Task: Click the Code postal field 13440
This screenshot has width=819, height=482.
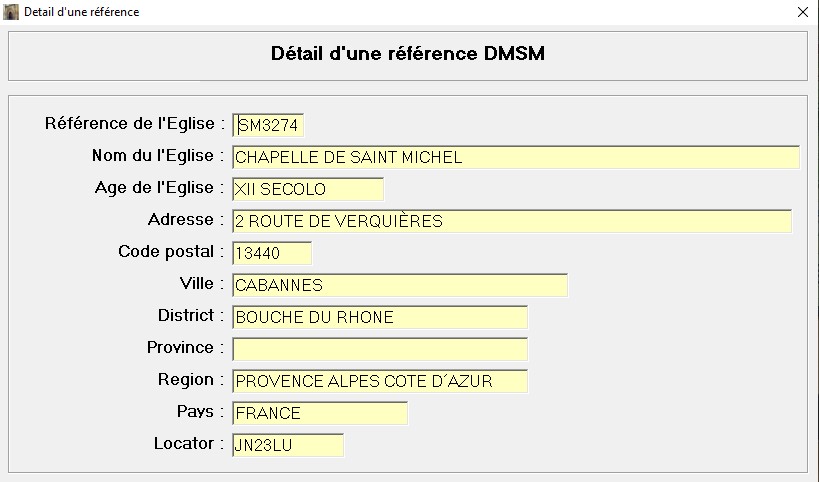Action: coord(272,253)
